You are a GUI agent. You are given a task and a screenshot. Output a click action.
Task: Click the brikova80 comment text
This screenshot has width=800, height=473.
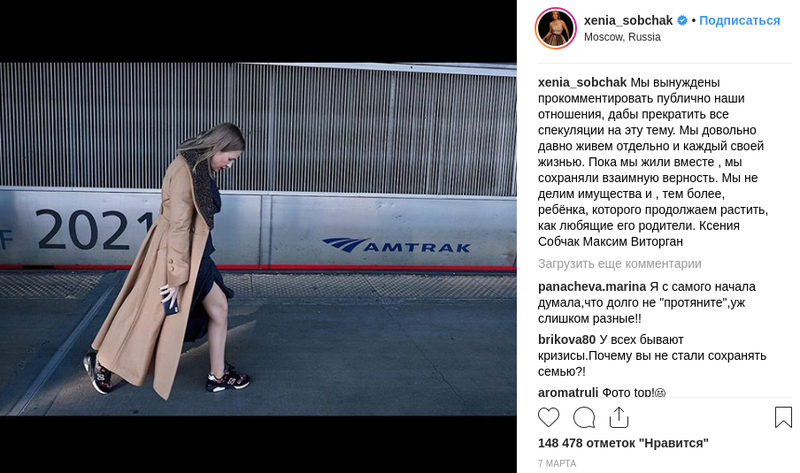(x=652, y=355)
